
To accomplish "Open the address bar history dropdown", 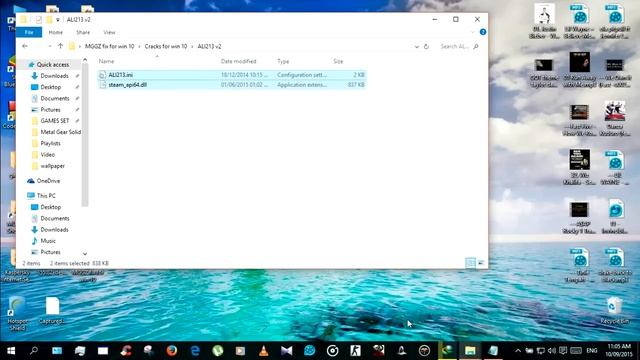I will (416, 47).
